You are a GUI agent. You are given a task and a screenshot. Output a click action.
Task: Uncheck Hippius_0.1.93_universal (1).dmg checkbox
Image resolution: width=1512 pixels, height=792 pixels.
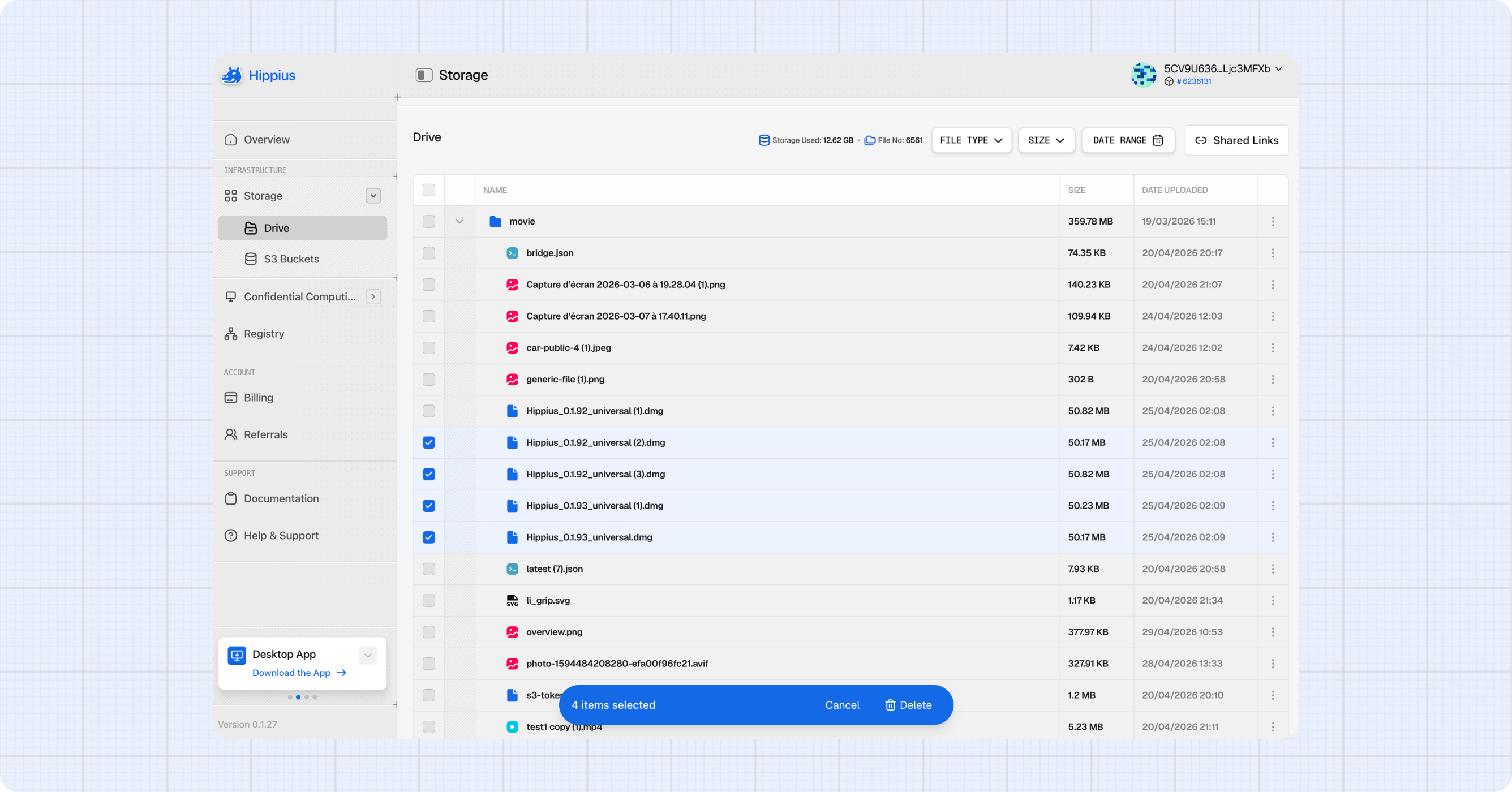[x=429, y=506]
